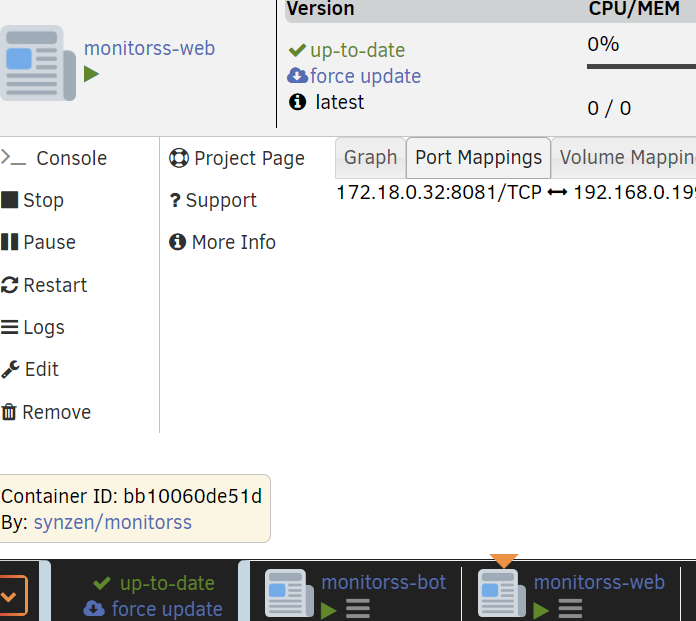Open the synzen/monitorss repository link

pyautogui.click(x=113, y=522)
